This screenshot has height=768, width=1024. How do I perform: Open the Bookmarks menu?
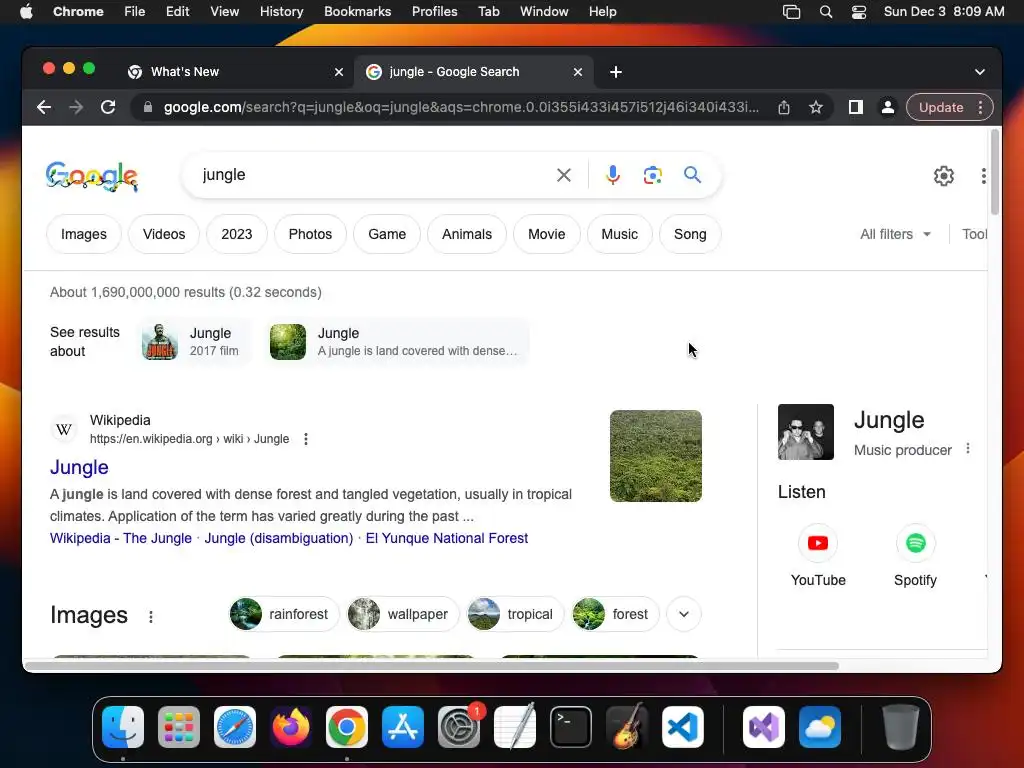point(357,12)
